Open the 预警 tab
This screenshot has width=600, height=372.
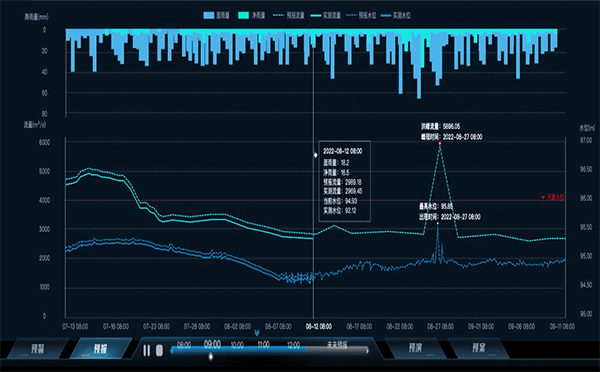click(38, 349)
